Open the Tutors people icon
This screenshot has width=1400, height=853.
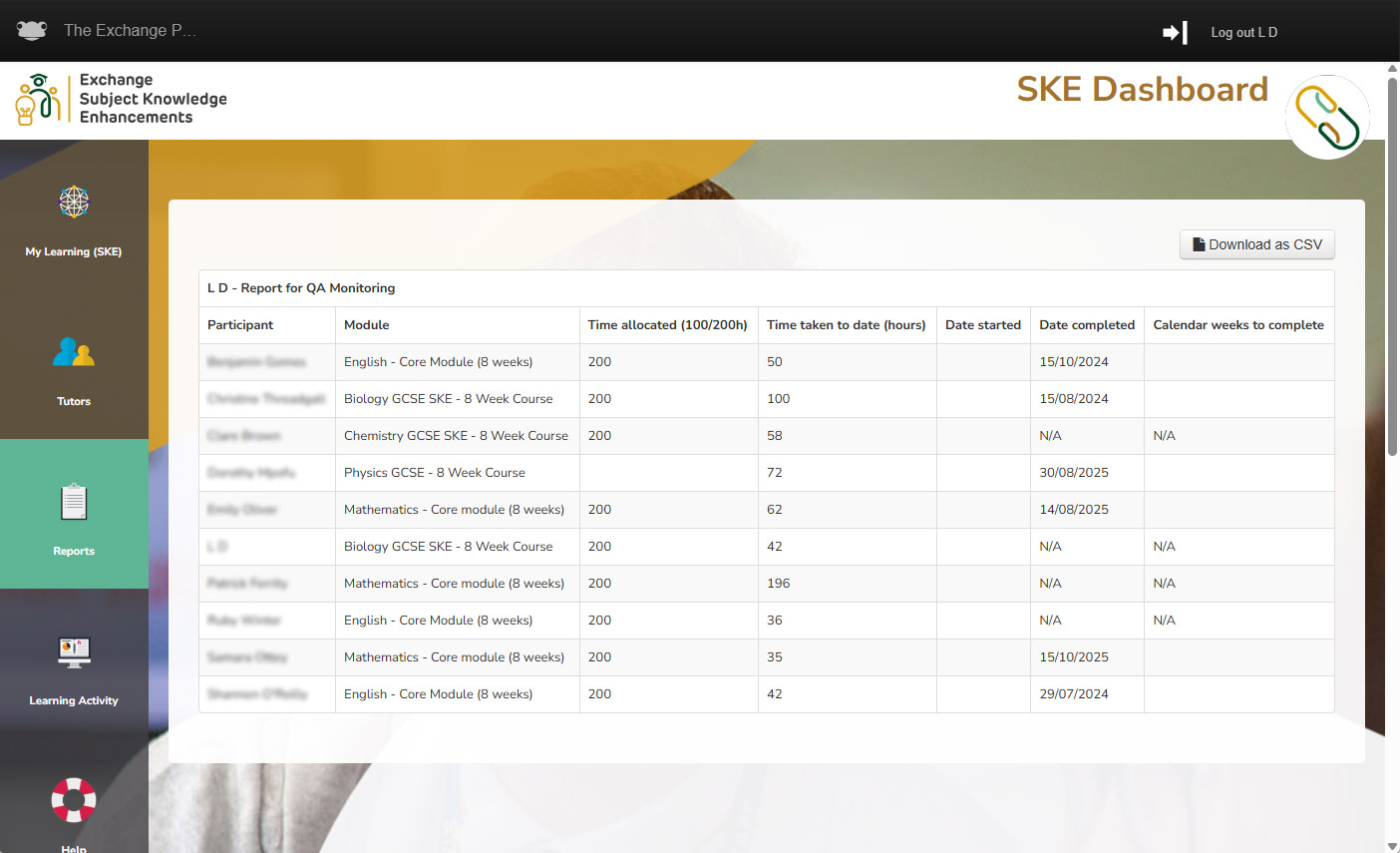(74, 352)
